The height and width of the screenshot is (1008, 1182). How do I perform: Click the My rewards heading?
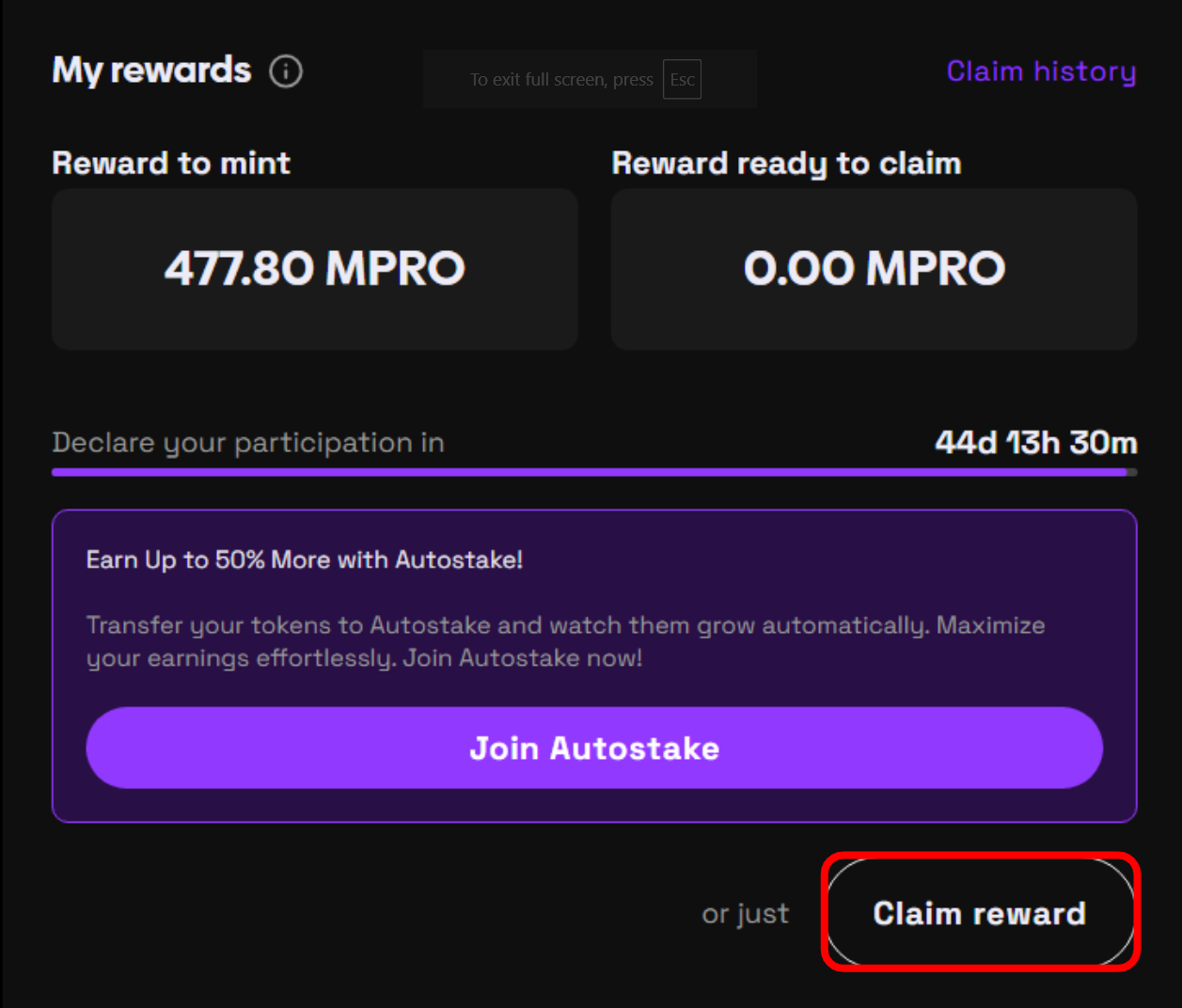point(151,71)
